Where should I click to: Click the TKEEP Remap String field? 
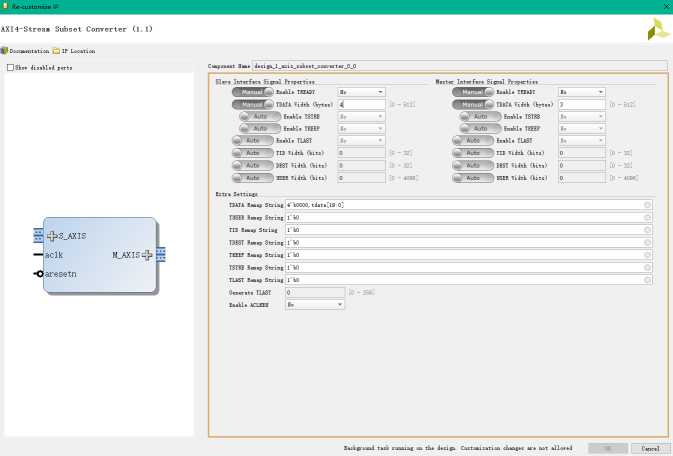(469, 255)
